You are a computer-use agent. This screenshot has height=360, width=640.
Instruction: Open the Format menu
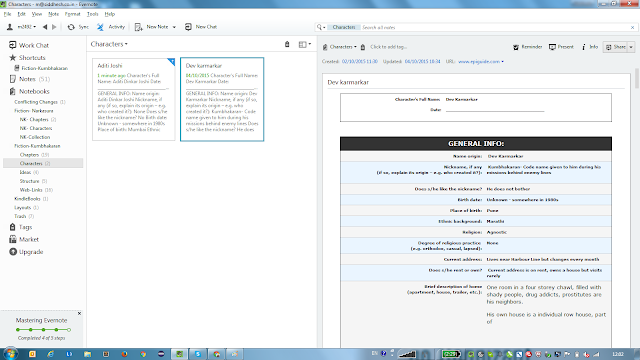point(73,14)
